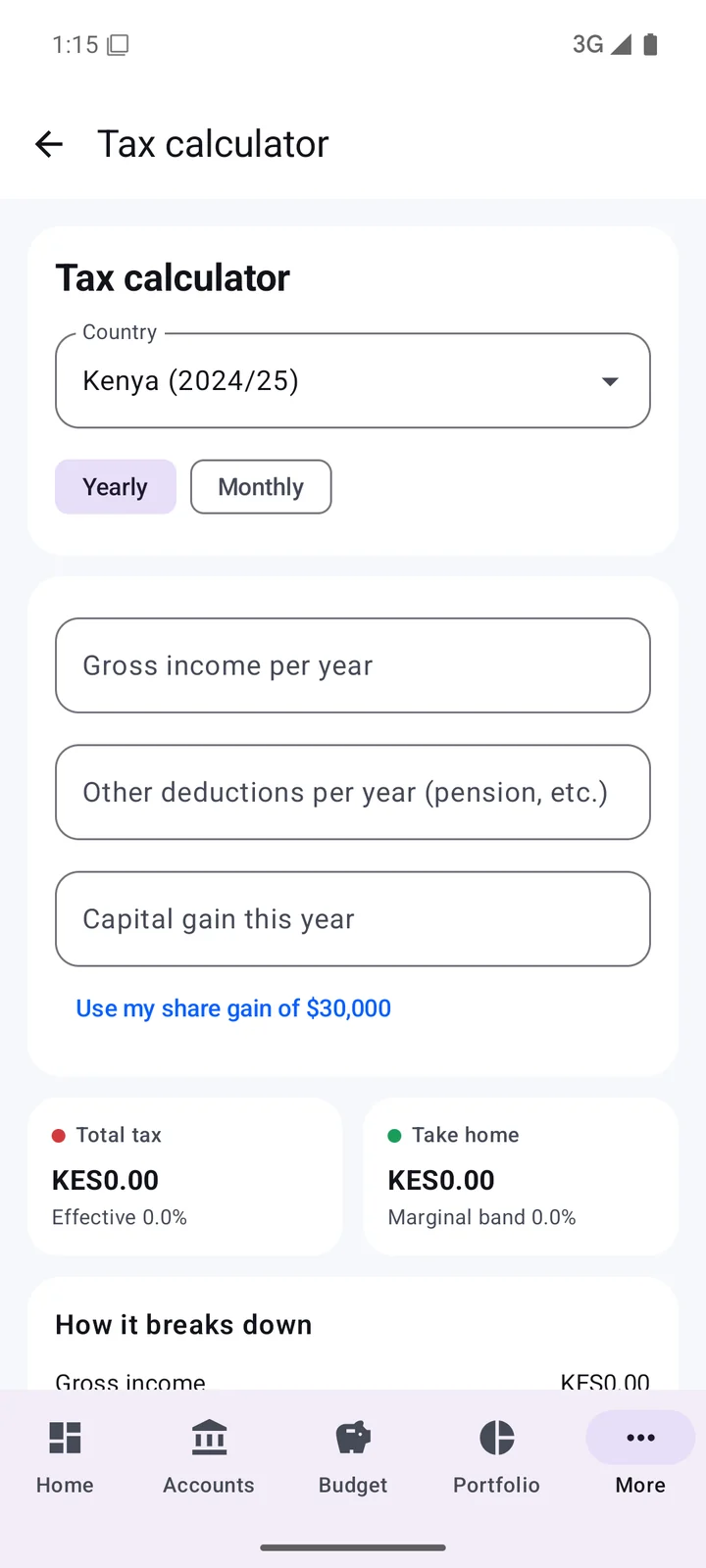Tap the More three-dots icon
Screen dimensions: 706x1568
point(640,1438)
